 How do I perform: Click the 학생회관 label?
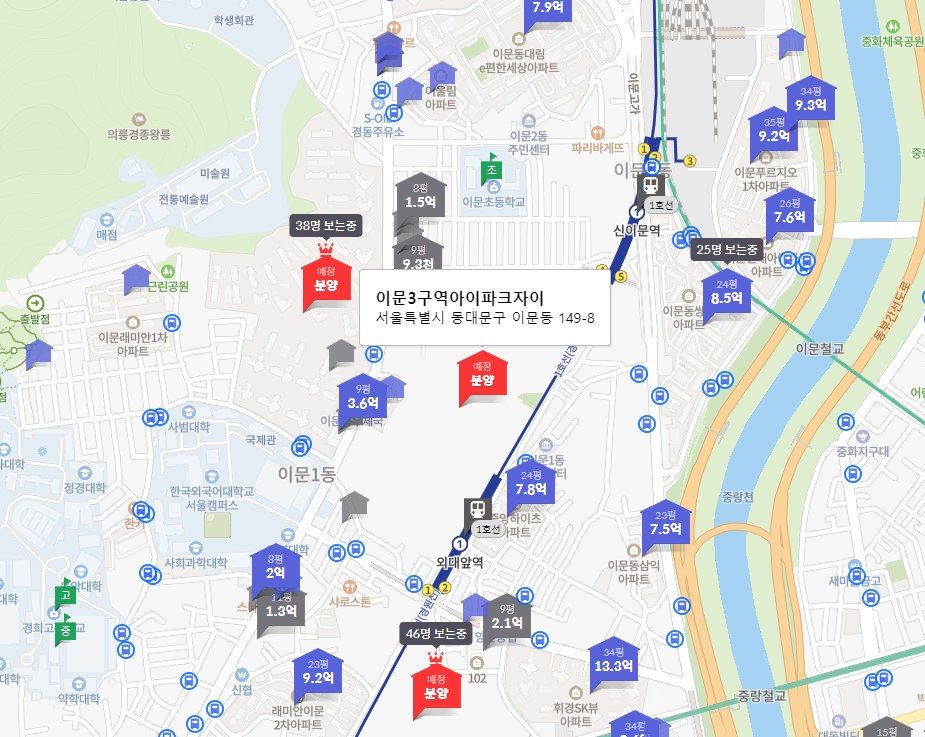(234, 21)
